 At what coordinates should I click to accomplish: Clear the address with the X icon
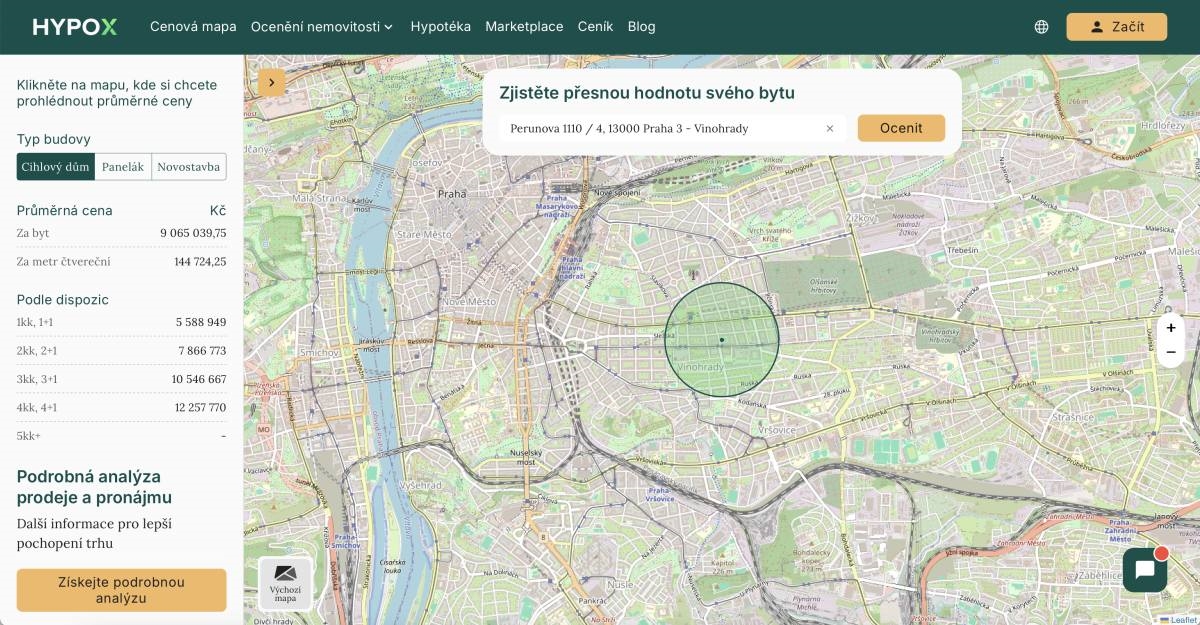click(830, 128)
